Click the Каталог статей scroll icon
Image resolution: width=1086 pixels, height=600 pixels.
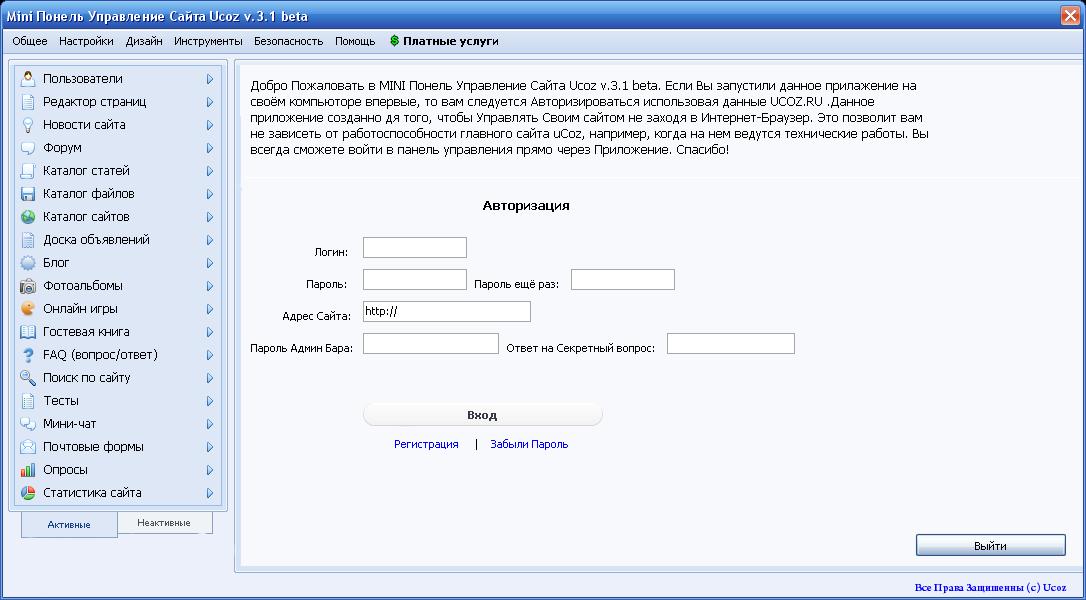28,170
